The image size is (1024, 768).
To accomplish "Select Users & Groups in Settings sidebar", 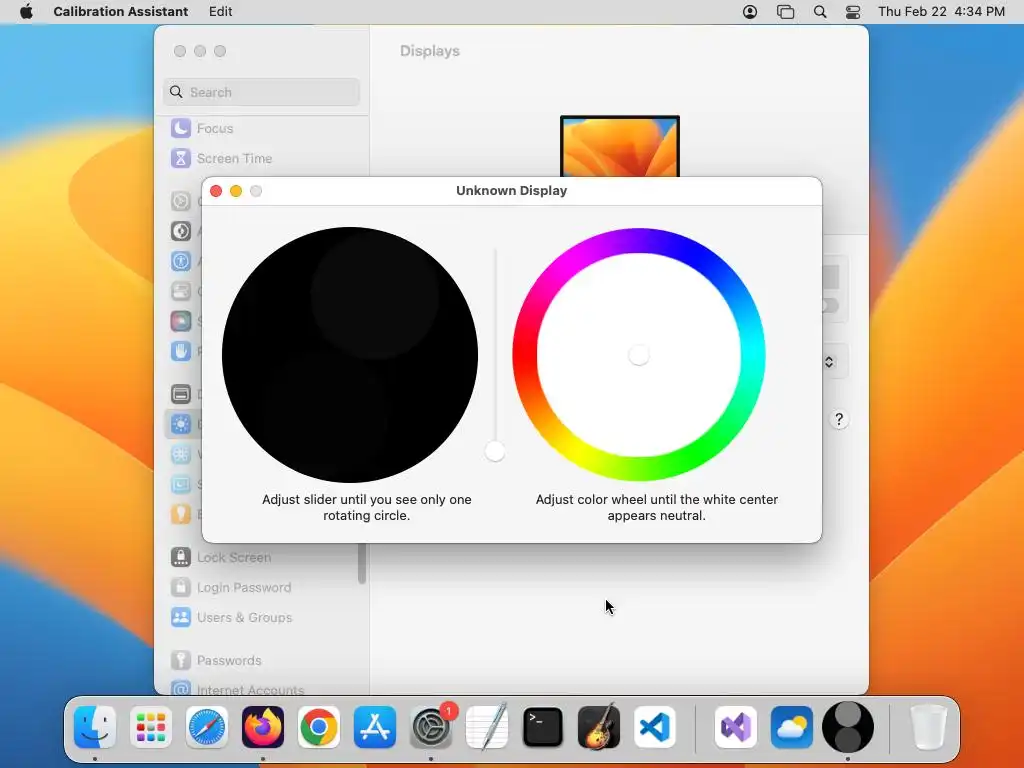I will [x=261, y=617].
